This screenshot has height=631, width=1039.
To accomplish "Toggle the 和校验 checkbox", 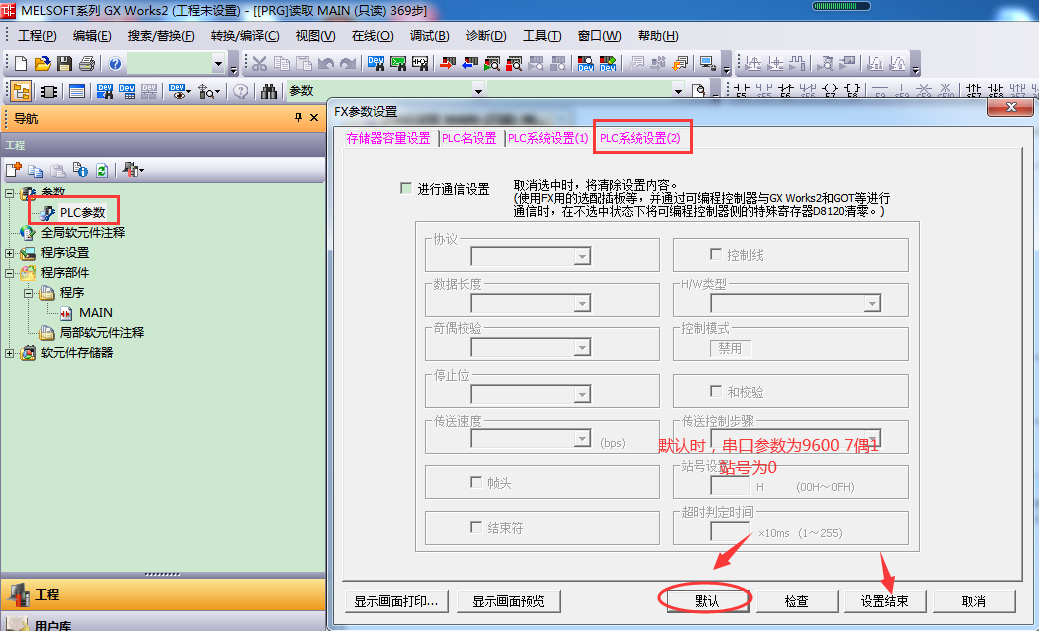I will (x=716, y=392).
